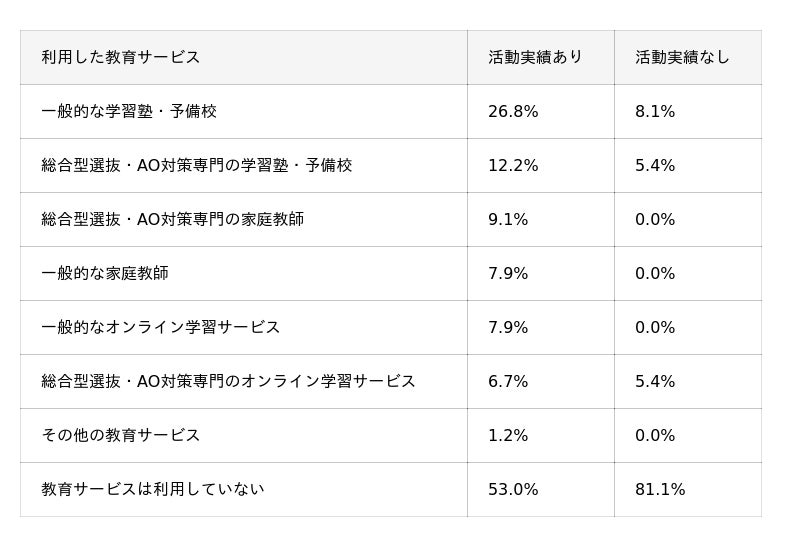The height and width of the screenshot is (547, 800).
Task: Click the 12.2% value cell
Action: (x=513, y=166)
